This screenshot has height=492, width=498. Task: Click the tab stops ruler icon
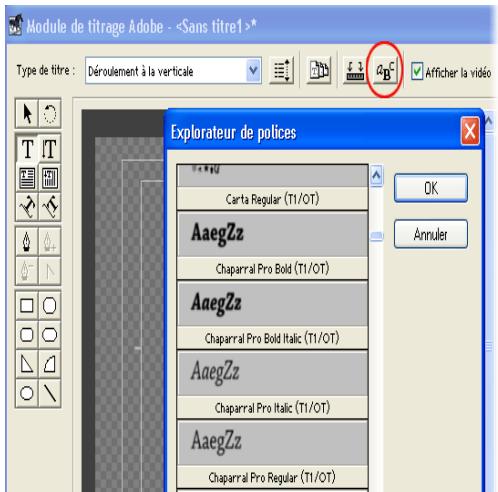(355, 71)
